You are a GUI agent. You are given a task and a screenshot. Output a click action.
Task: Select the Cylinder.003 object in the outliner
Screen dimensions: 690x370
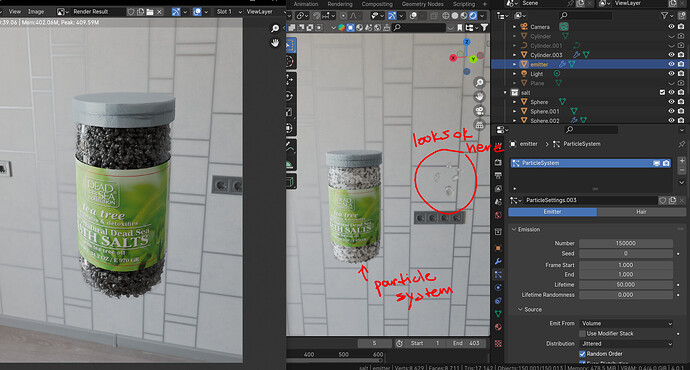546,55
